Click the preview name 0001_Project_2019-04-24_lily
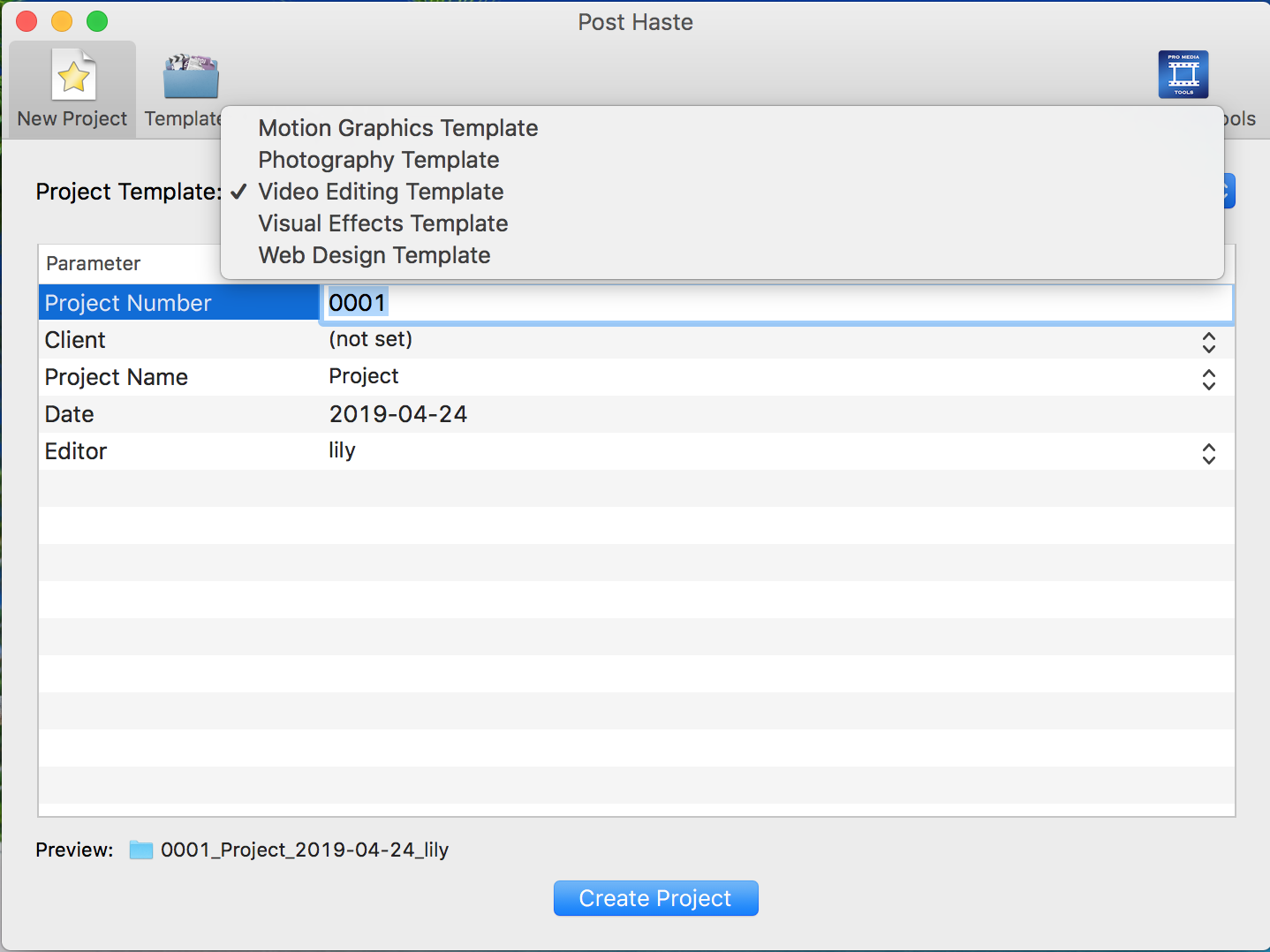The width and height of the screenshot is (1270, 952). [x=304, y=850]
